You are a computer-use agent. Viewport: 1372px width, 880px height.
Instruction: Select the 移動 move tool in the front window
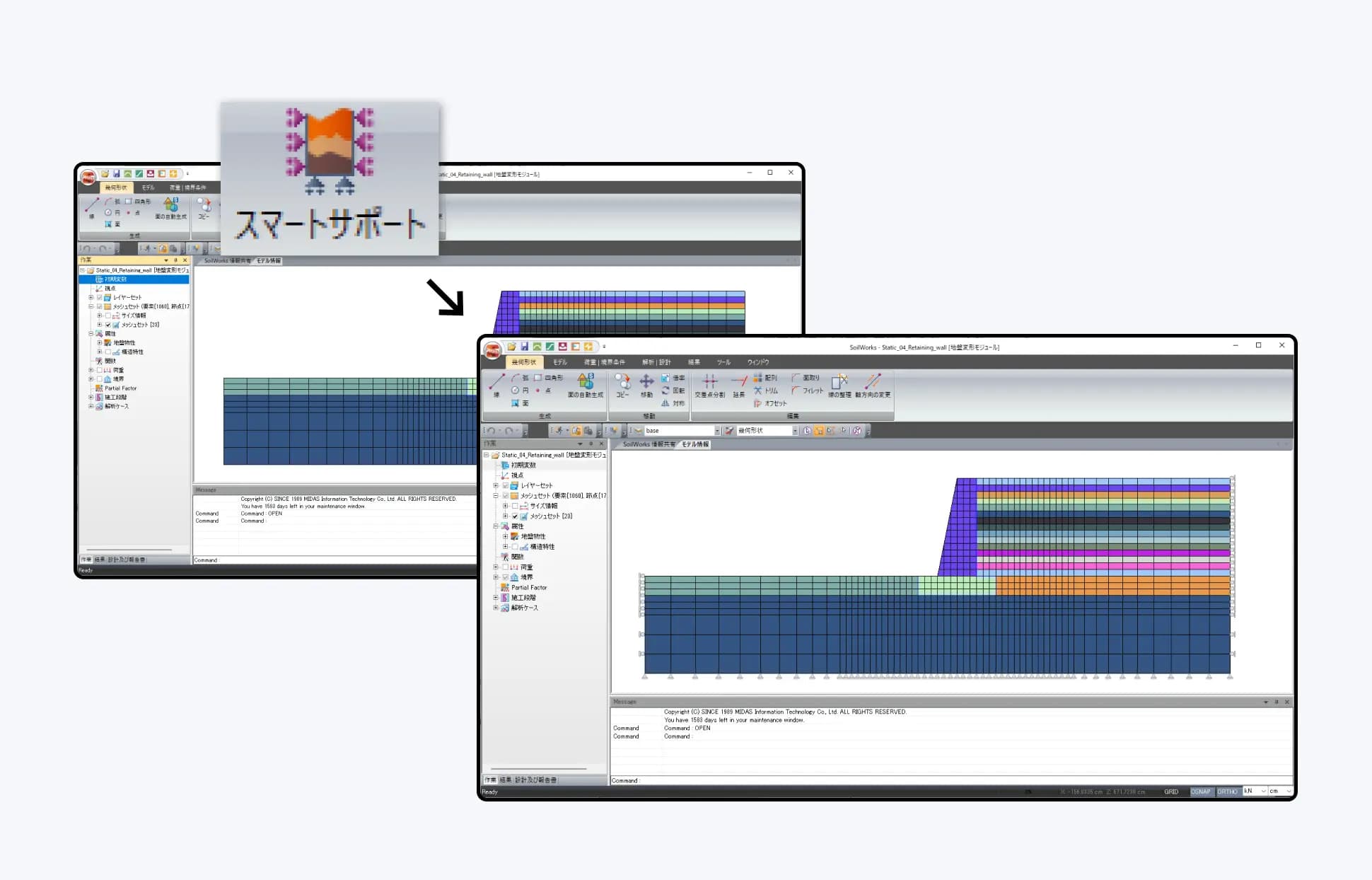pos(646,386)
